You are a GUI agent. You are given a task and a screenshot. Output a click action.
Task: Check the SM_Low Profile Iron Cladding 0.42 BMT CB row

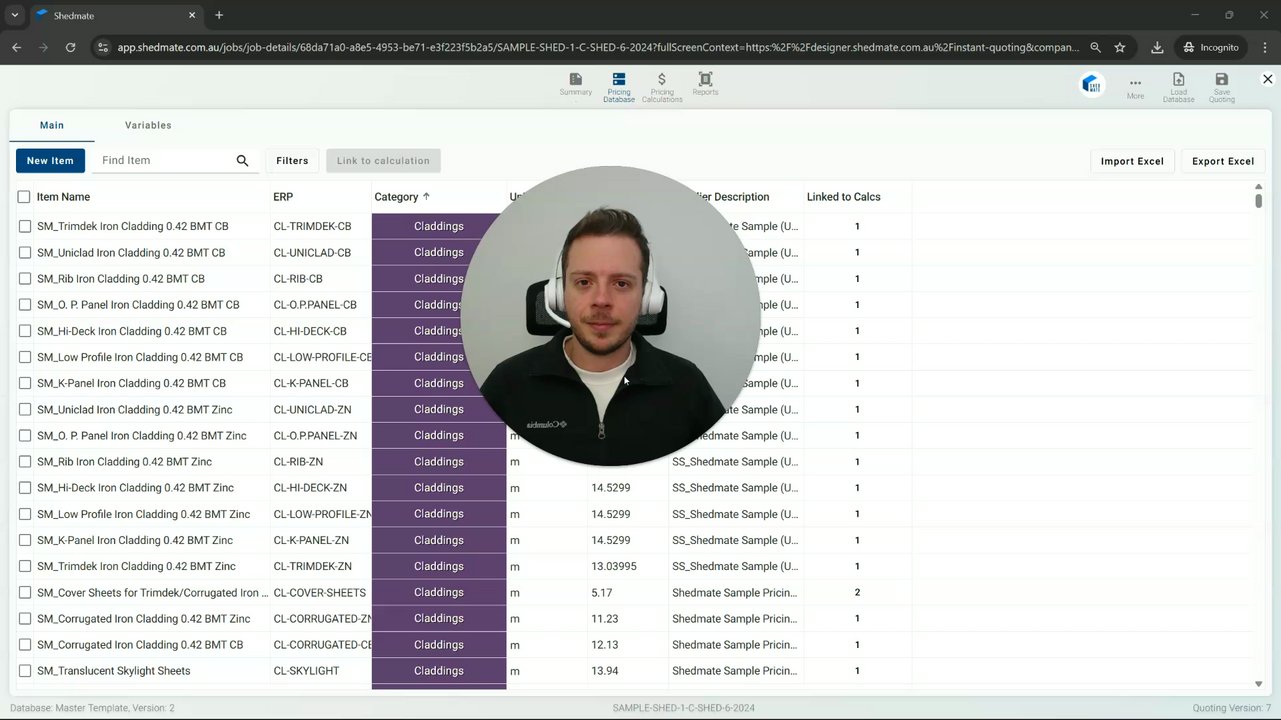25,357
